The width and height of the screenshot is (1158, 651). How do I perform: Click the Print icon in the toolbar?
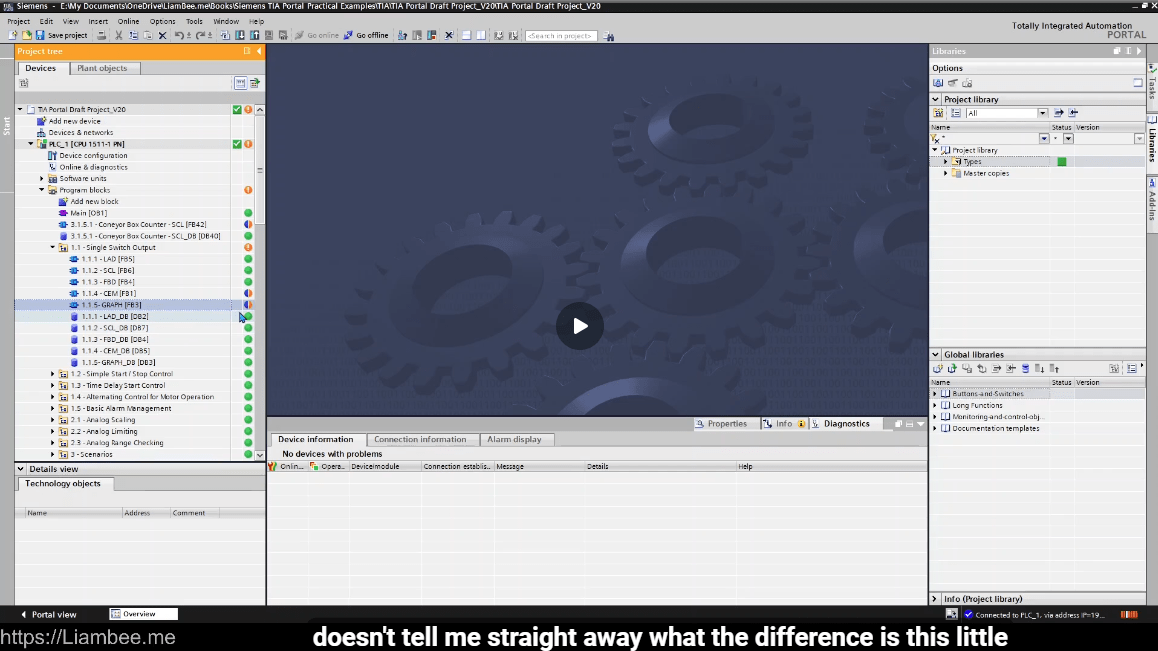point(101,36)
